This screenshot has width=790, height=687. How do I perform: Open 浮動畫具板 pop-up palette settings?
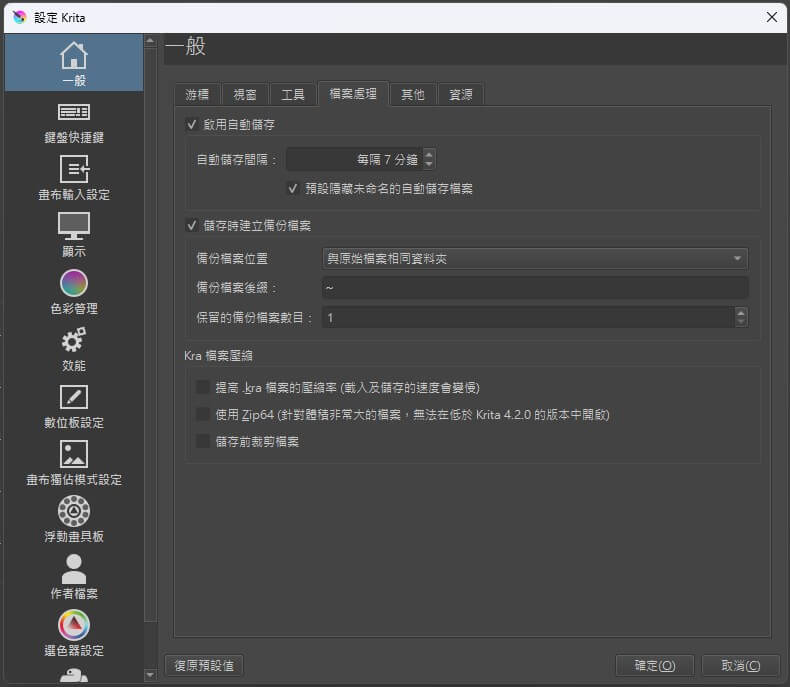tap(74, 520)
